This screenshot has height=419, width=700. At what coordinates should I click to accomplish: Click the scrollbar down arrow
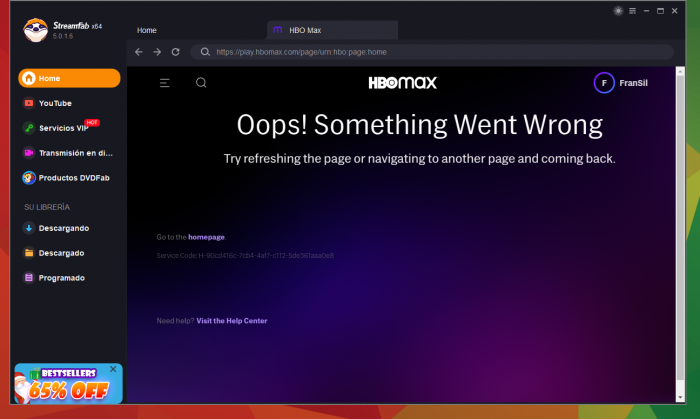point(680,397)
